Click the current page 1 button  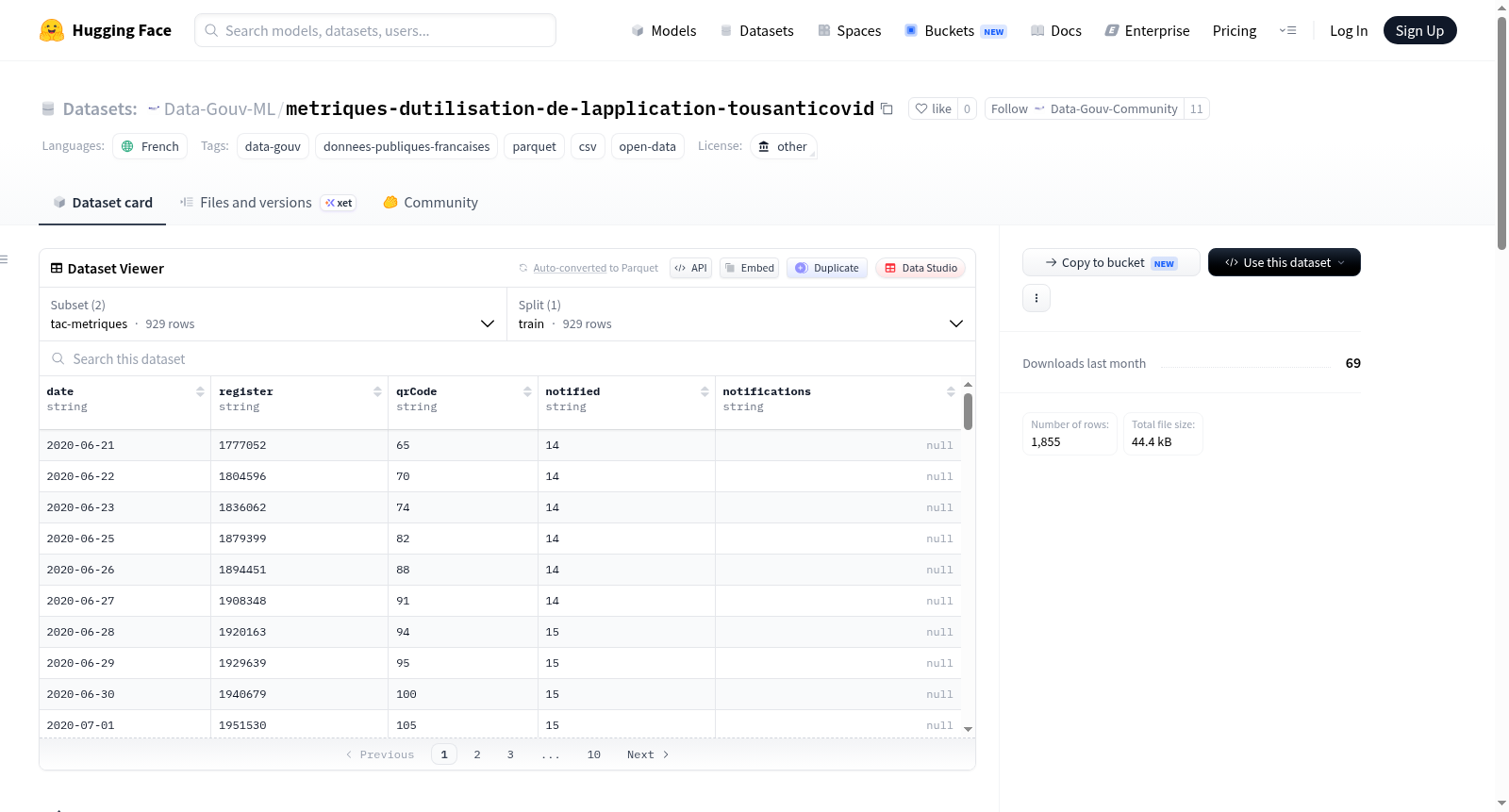[444, 754]
